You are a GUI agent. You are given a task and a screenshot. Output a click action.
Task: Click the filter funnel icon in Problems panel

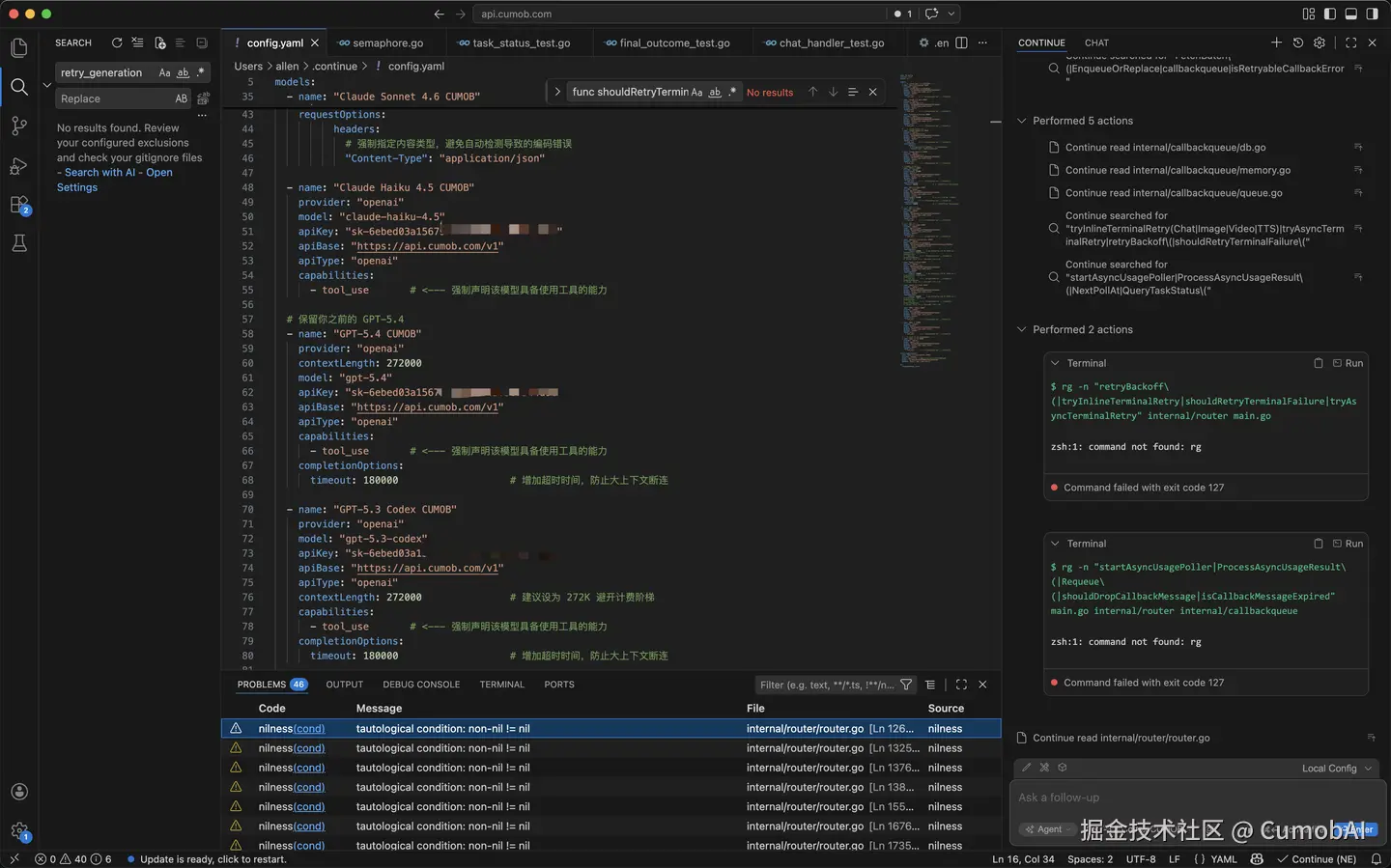(x=906, y=685)
